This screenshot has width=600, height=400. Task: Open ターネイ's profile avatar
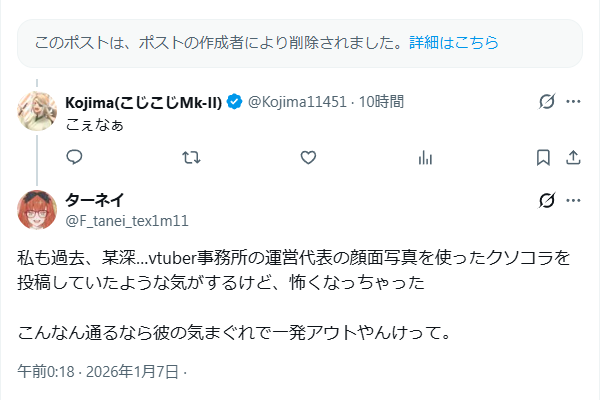[x=38, y=209]
